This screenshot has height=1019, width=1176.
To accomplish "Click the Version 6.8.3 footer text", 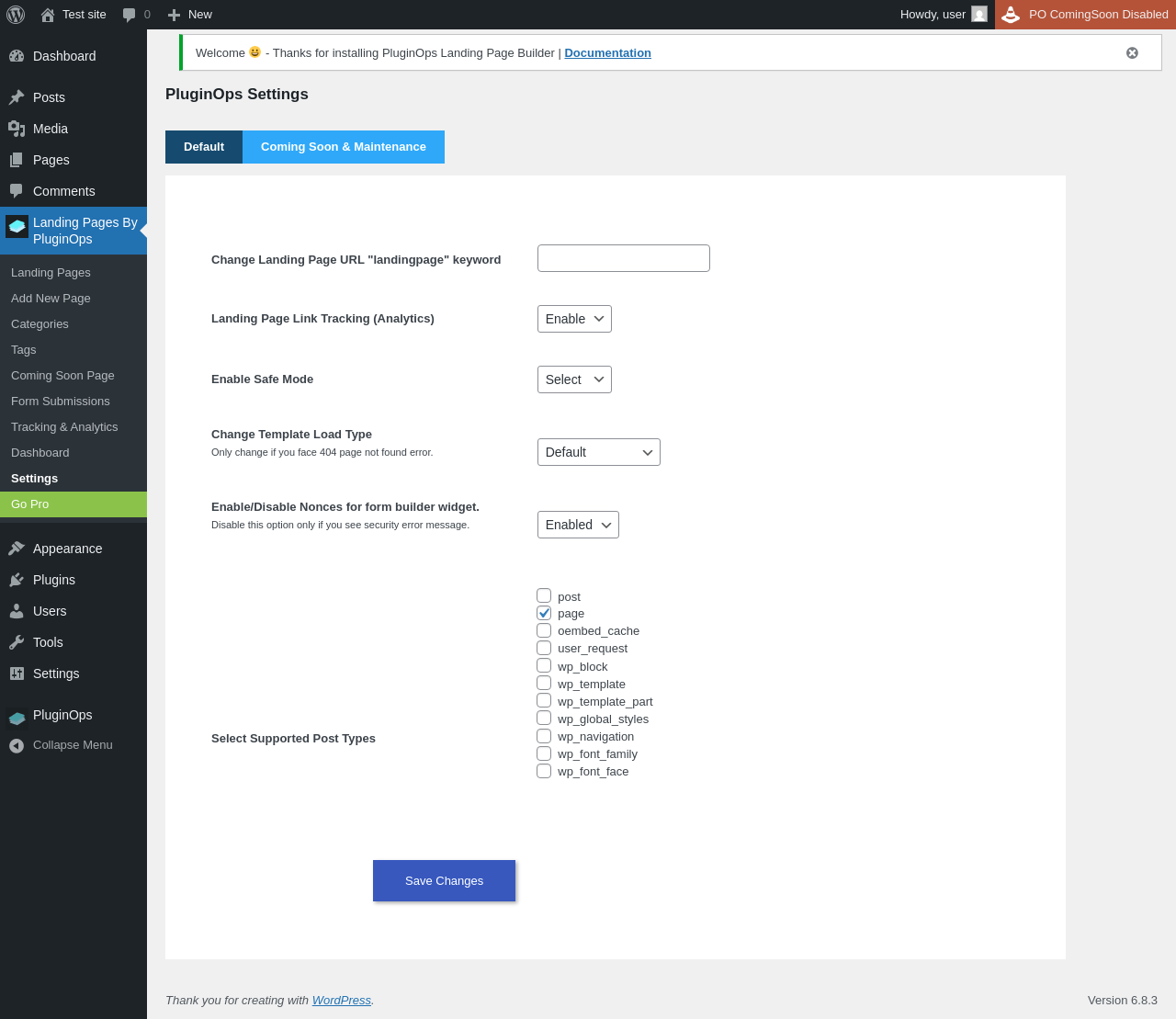I will tap(1123, 1001).
